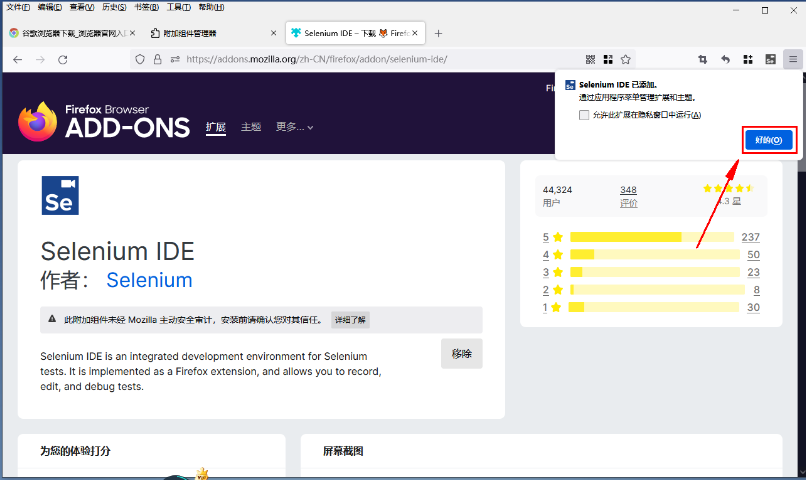Click the page vertical scrollbar
The image size is (806, 480).
pos(802,272)
